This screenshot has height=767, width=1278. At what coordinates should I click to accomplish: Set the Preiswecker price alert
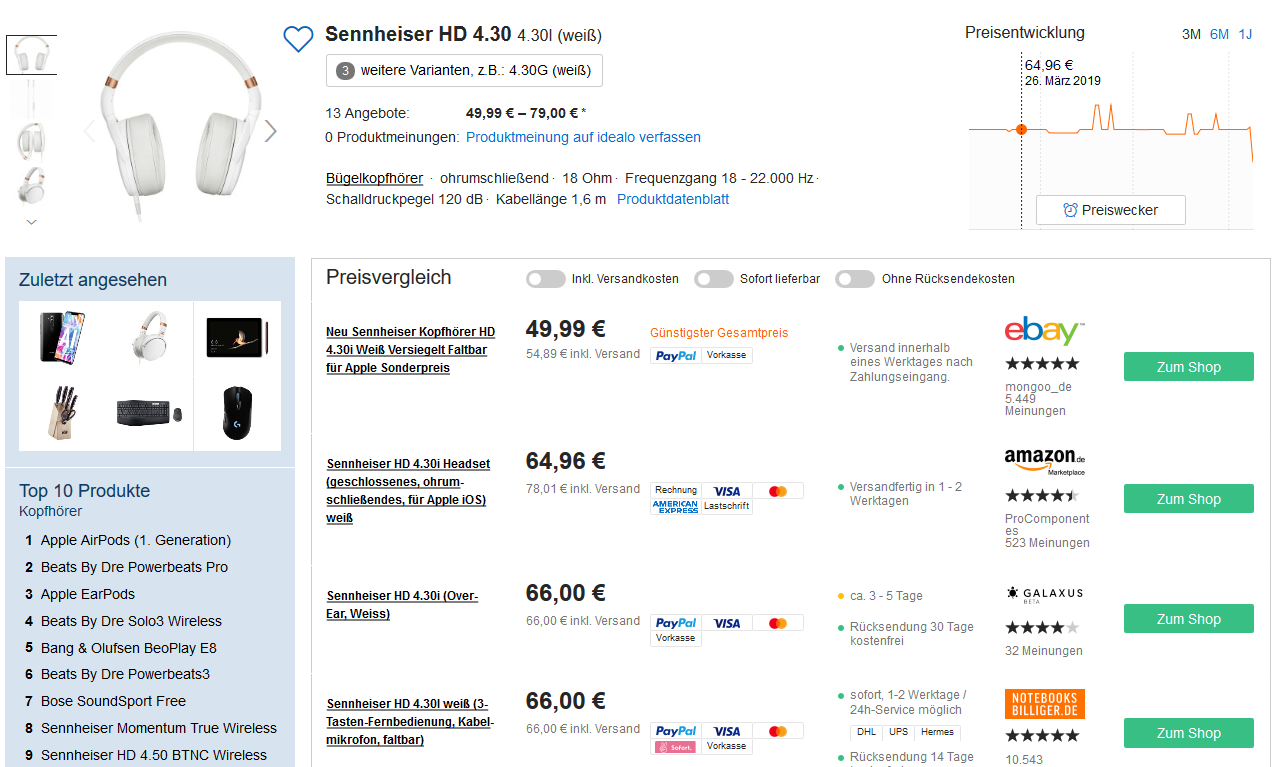pos(1110,210)
